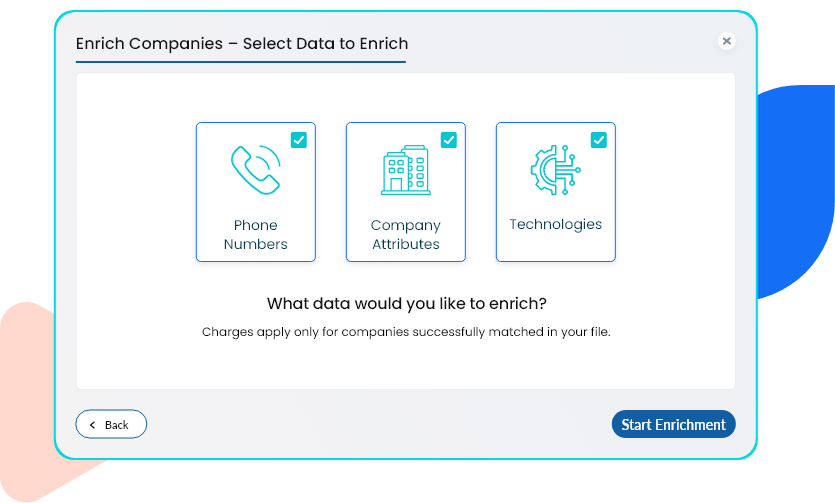Click the phone handset icon
Viewport: 835px width, 503px height.
click(255, 169)
